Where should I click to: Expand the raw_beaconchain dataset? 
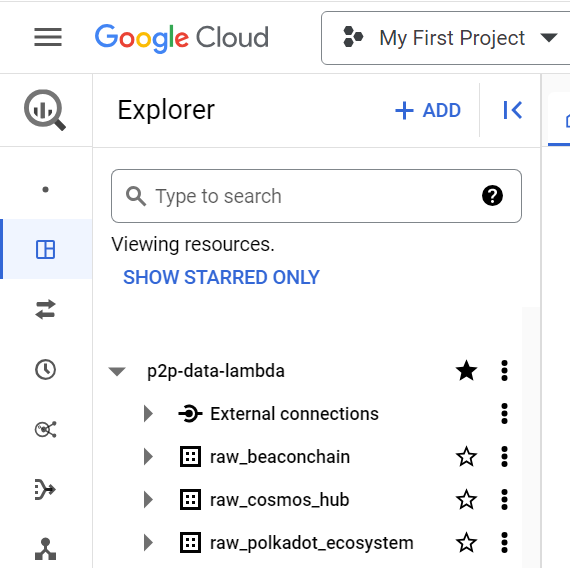(x=148, y=457)
